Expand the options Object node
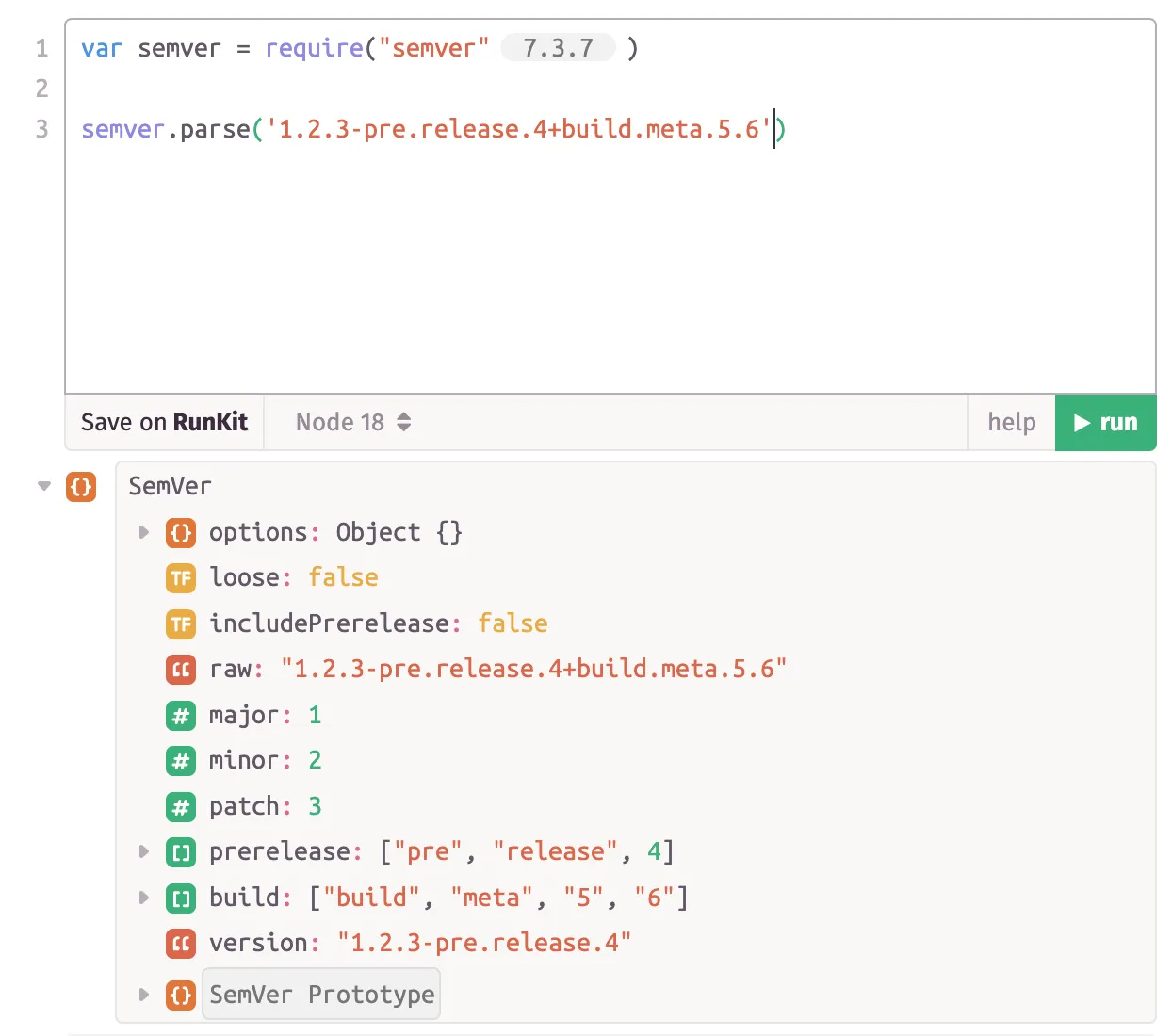Viewport: 1172px width, 1036px height. pos(143,532)
